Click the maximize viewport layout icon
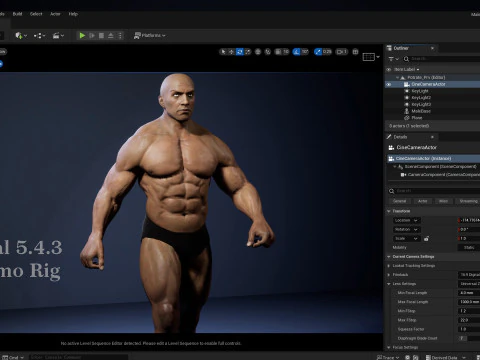This screenshot has height=360, width=480. pos(356,52)
